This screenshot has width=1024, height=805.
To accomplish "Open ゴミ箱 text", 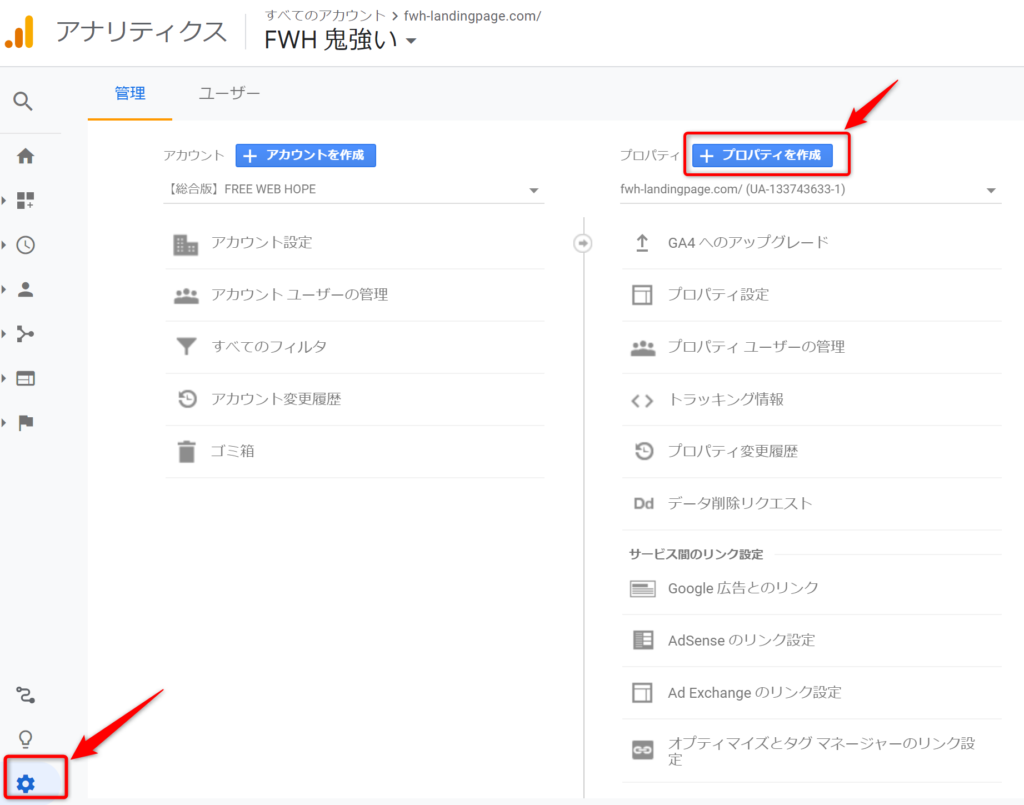I will coord(232,451).
